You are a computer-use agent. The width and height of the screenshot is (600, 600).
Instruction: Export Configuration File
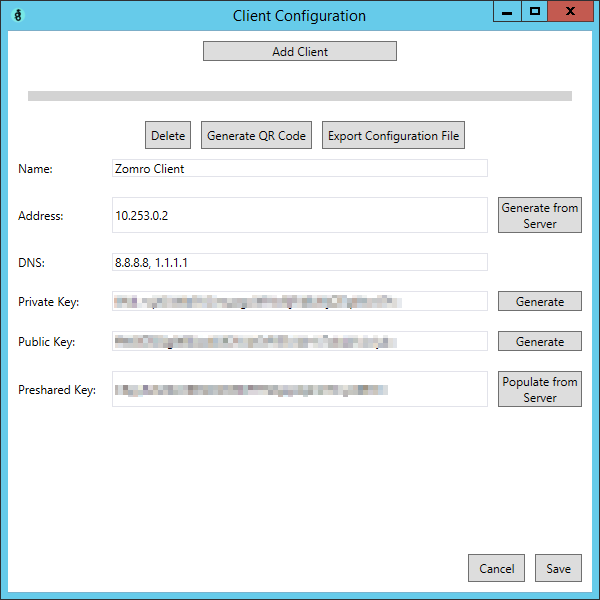[393, 135]
